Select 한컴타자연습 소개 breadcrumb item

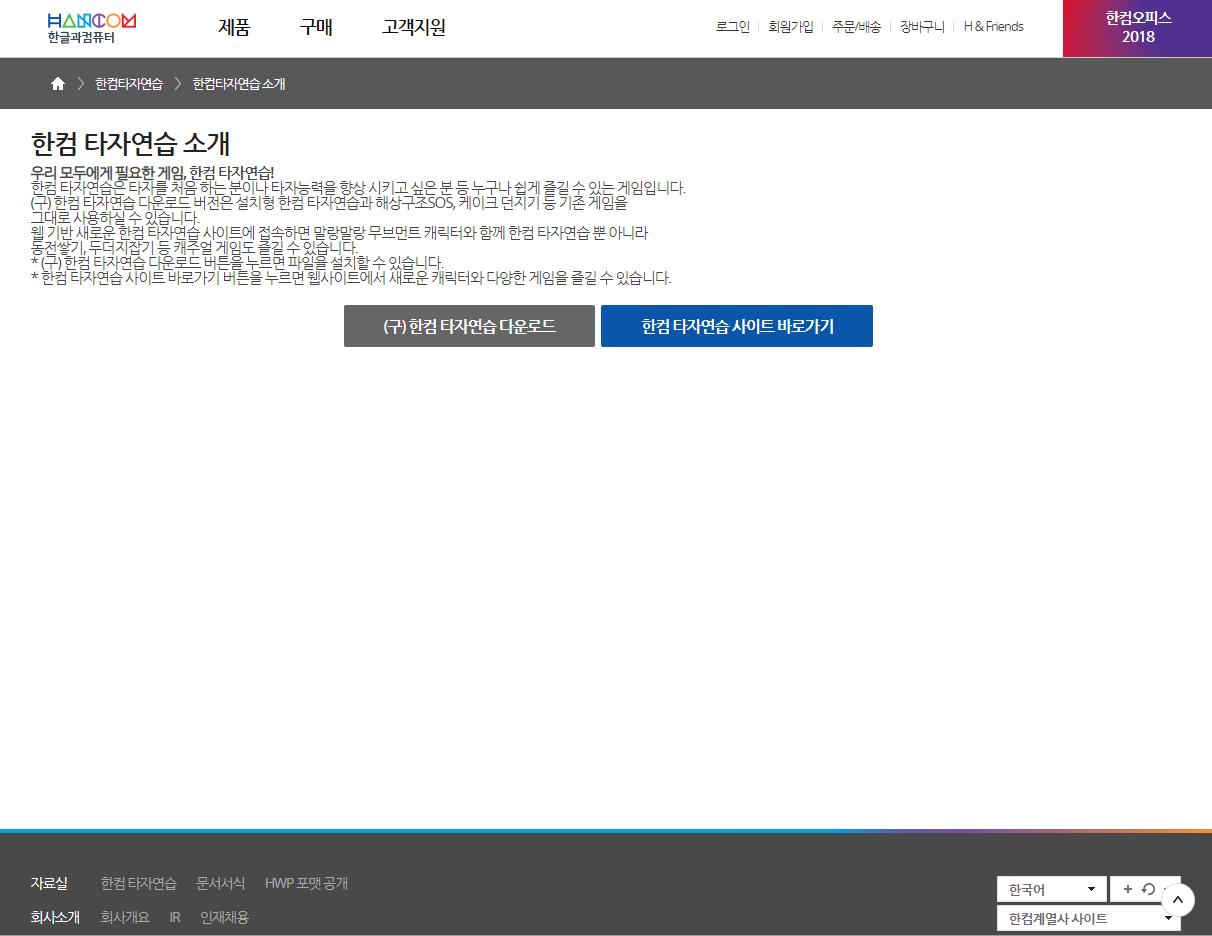[x=239, y=84]
